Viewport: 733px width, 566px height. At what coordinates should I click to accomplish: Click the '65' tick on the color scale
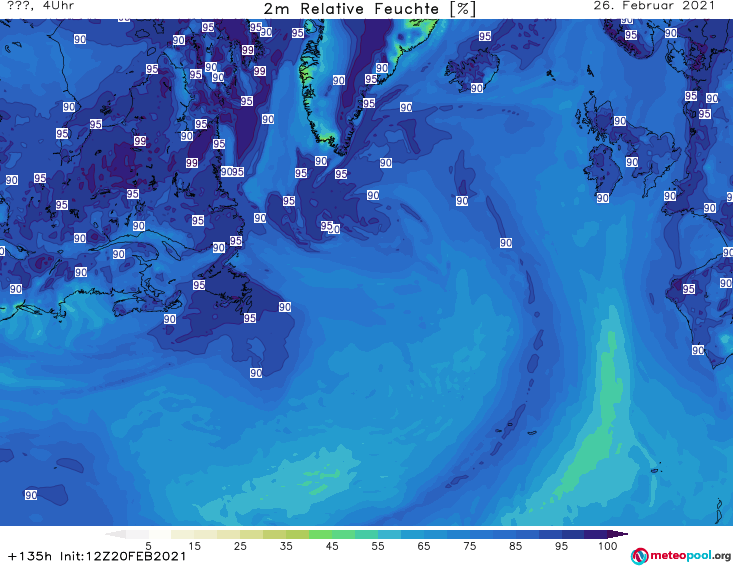[424, 545]
